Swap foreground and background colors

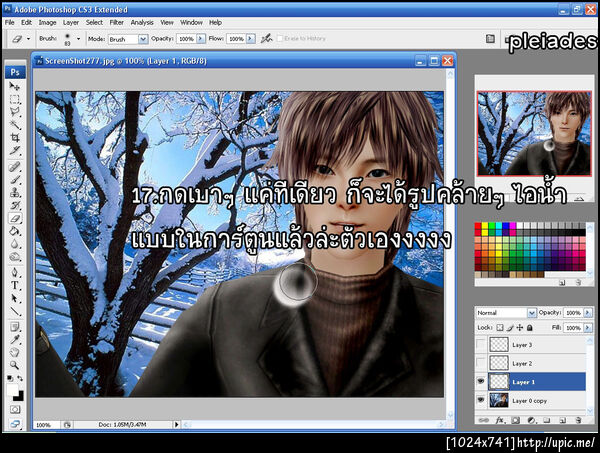[20, 379]
